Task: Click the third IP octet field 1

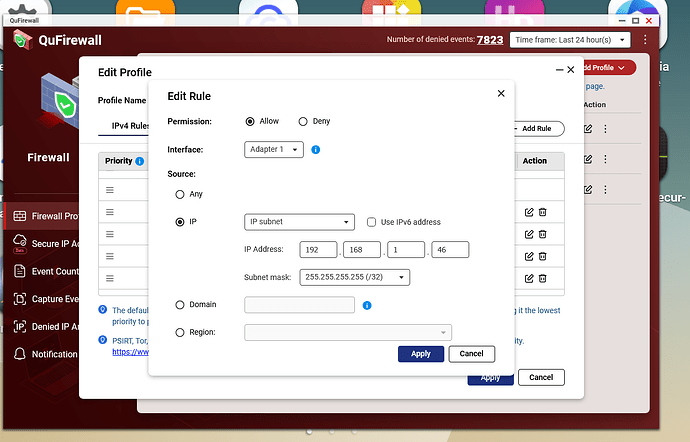Action: (x=406, y=250)
